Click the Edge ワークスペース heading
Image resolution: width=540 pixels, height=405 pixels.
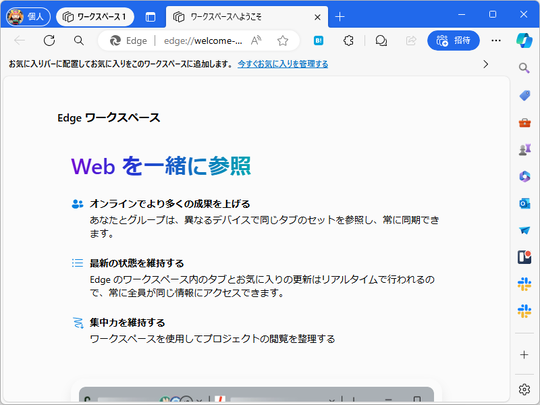[x=109, y=118]
